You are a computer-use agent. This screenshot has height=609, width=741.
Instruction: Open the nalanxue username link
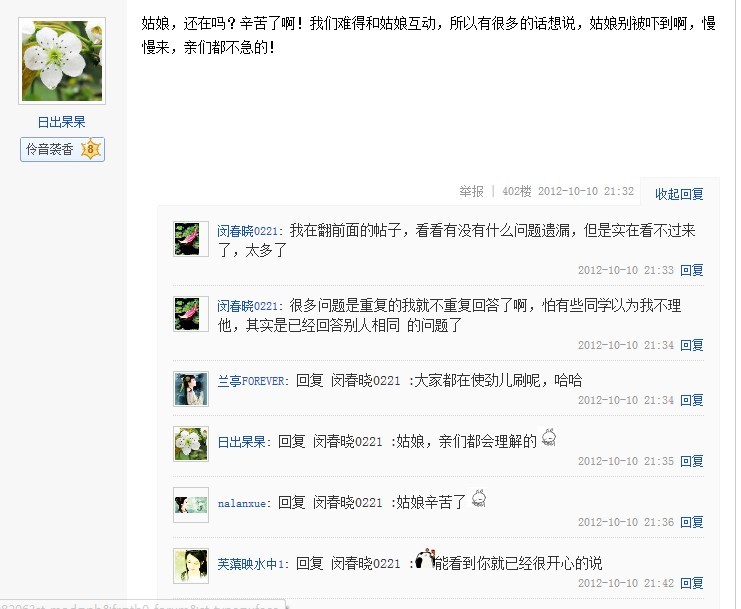click(x=241, y=504)
